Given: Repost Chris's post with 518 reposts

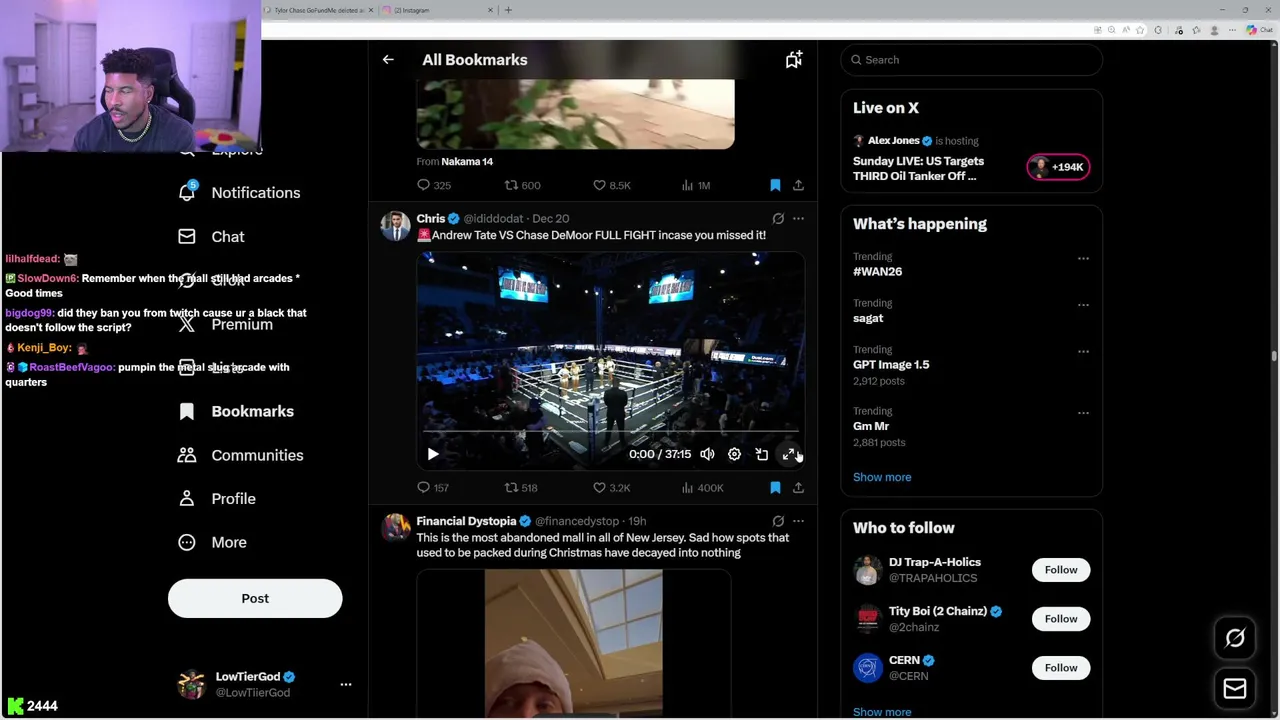Looking at the screenshot, I should 521,488.
